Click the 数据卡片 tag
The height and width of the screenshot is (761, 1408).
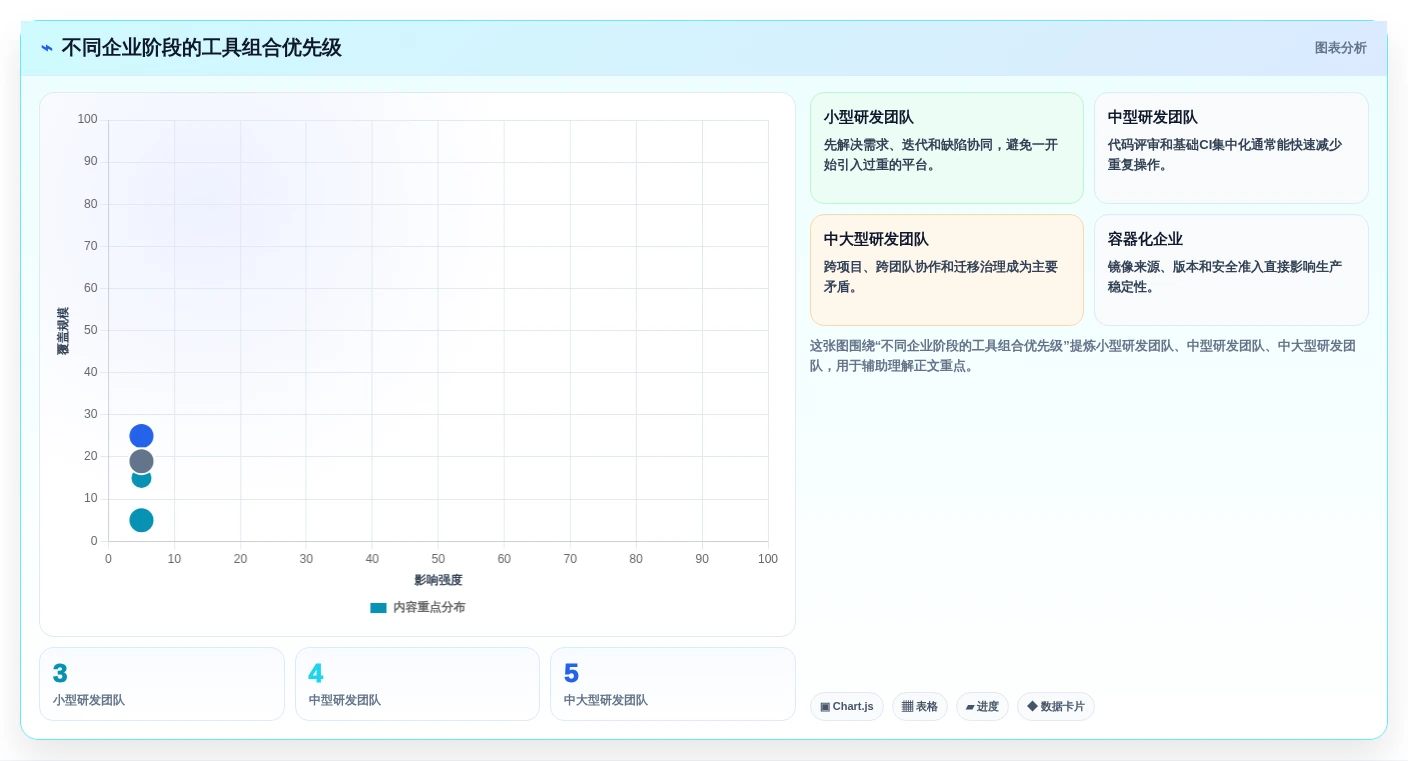pyautogui.click(x=1056, y=707)
